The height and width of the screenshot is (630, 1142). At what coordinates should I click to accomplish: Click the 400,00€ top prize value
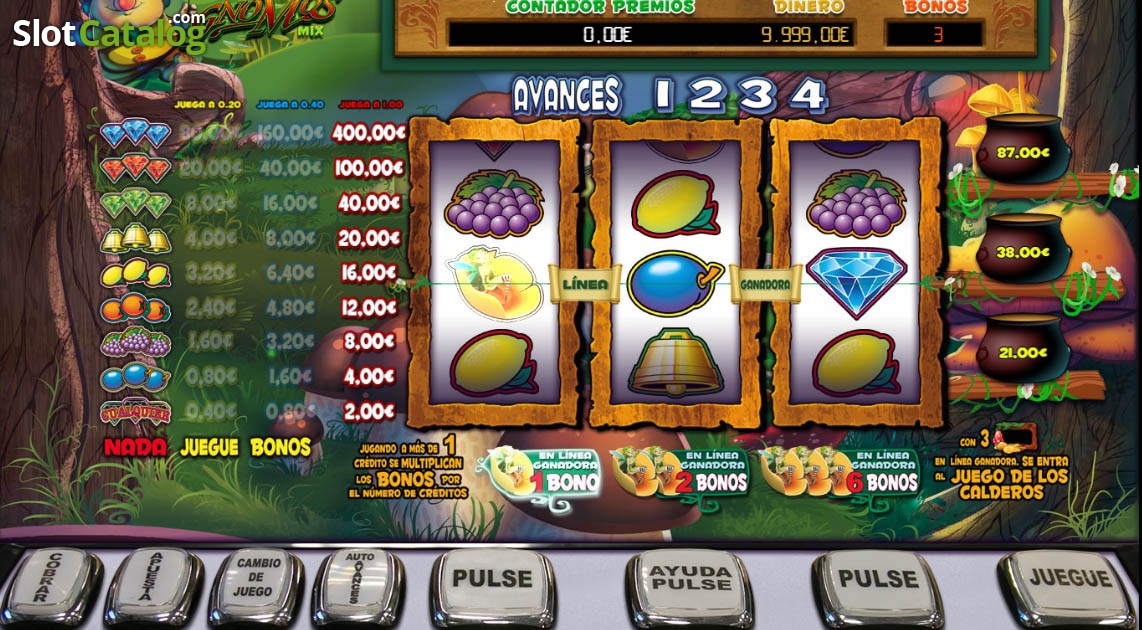pyautogui.click(x=369, y=134)
